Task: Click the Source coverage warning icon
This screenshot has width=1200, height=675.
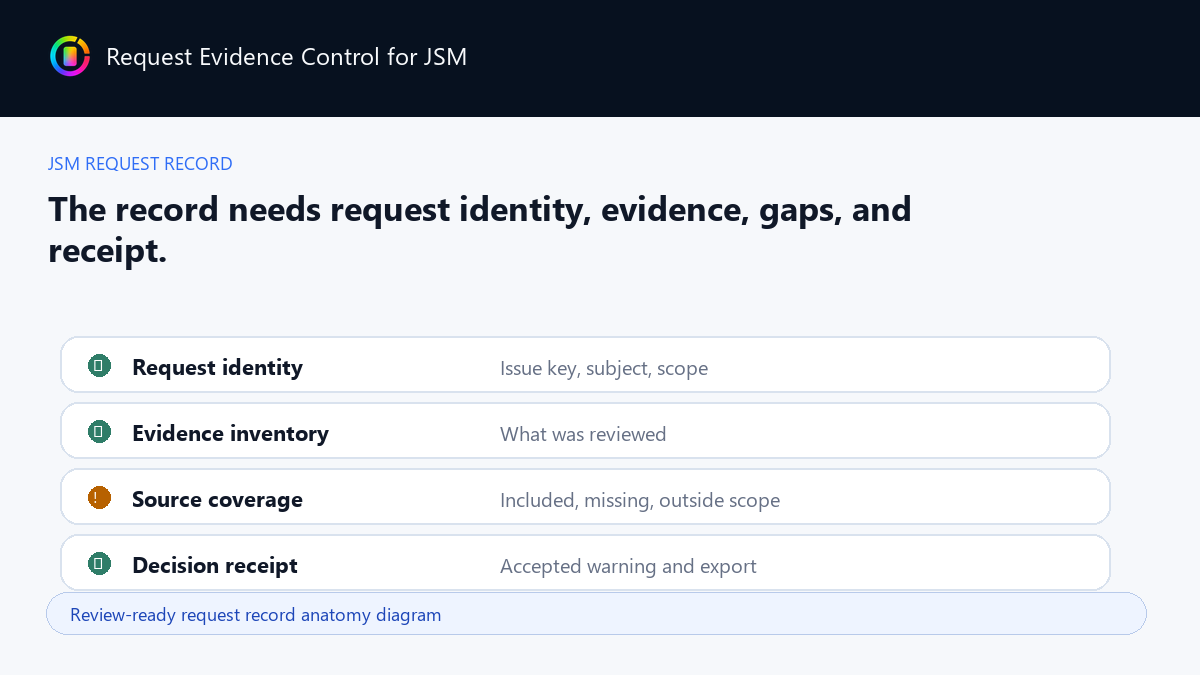Action: (x=99, y=498)
